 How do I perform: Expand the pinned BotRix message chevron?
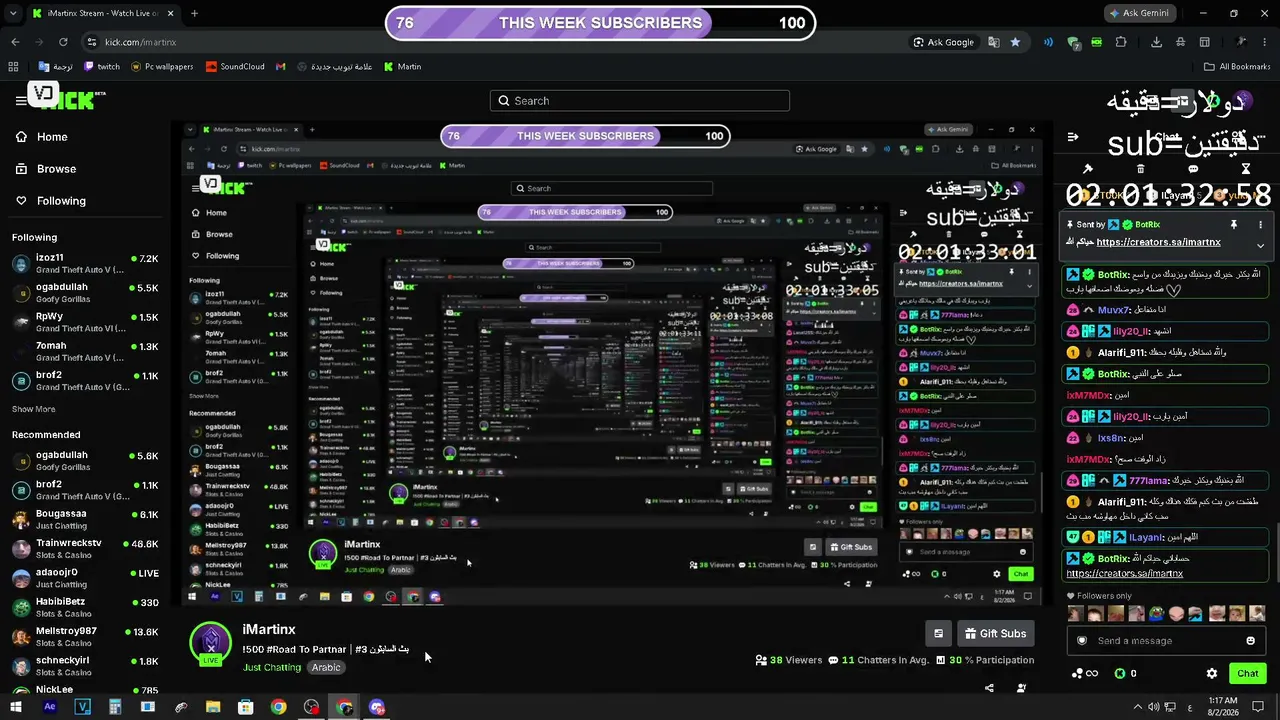(x=1260, y=245)
